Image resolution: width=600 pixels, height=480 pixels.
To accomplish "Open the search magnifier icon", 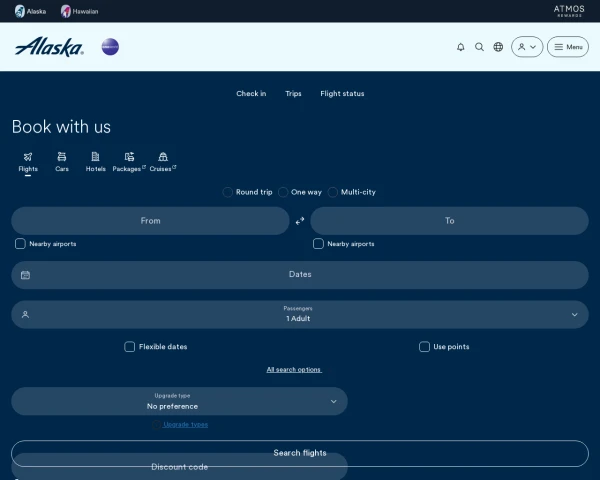I will click(479, 47).
